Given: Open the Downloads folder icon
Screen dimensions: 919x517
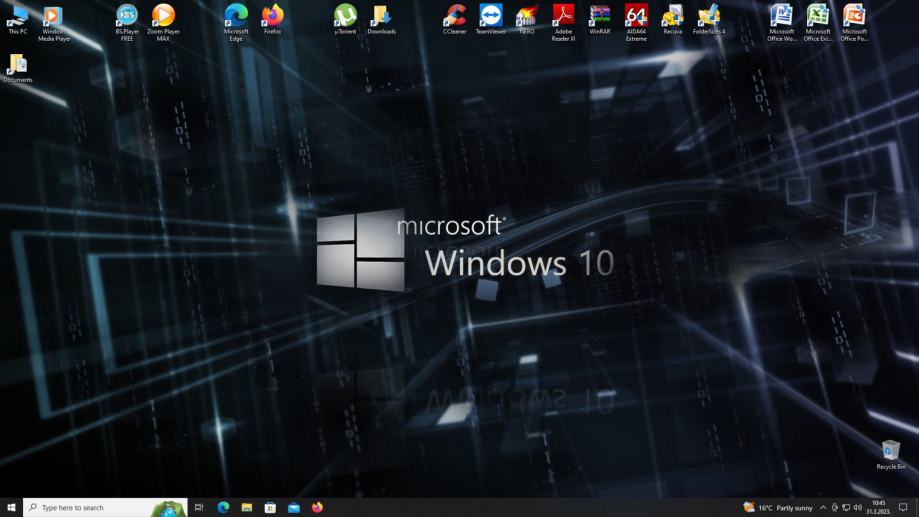Looking at the screenshot, I should (382, 19).
